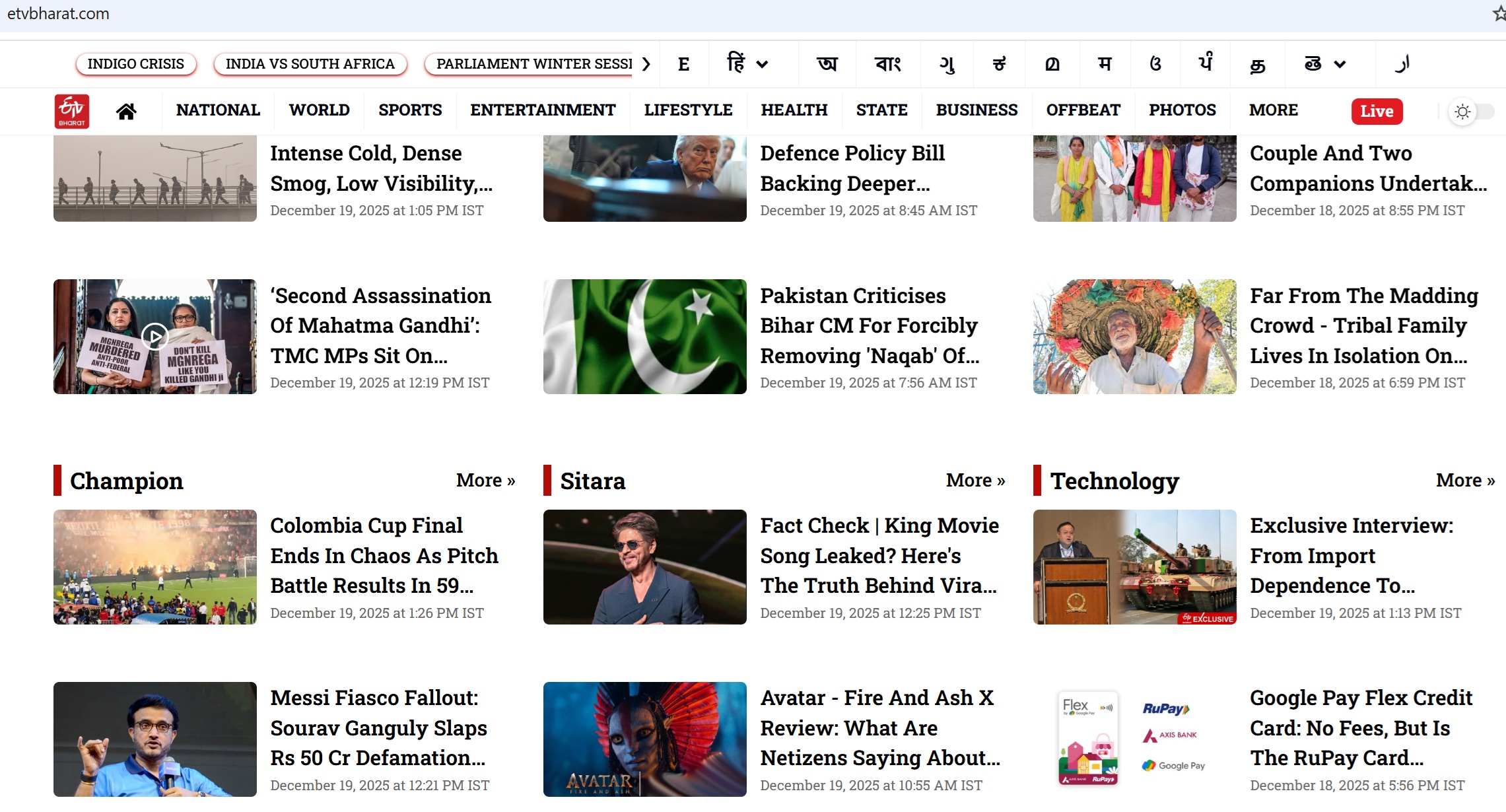Open the ENTERTAINMENT menu

[x=543, y=110]
